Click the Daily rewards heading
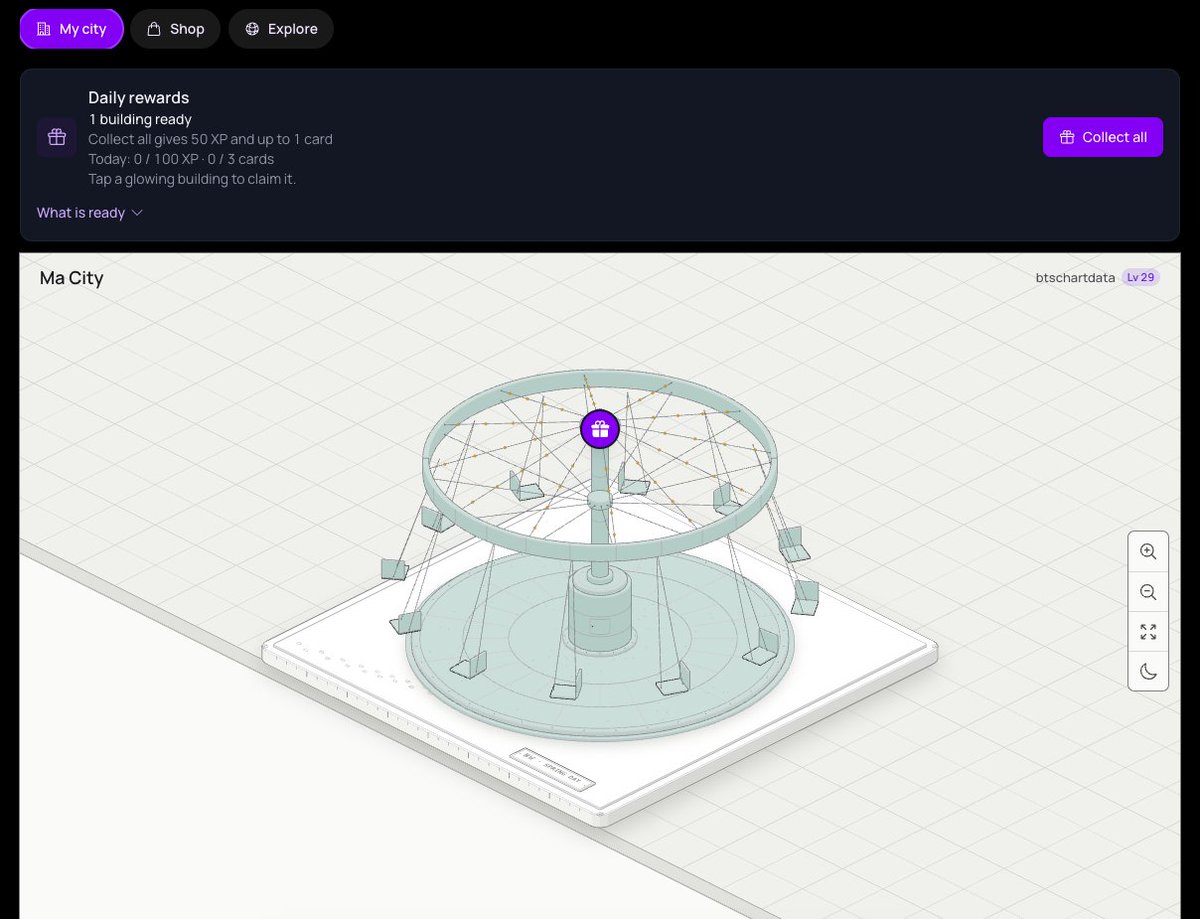This screenshot has width=1200, height=919. 139,97
